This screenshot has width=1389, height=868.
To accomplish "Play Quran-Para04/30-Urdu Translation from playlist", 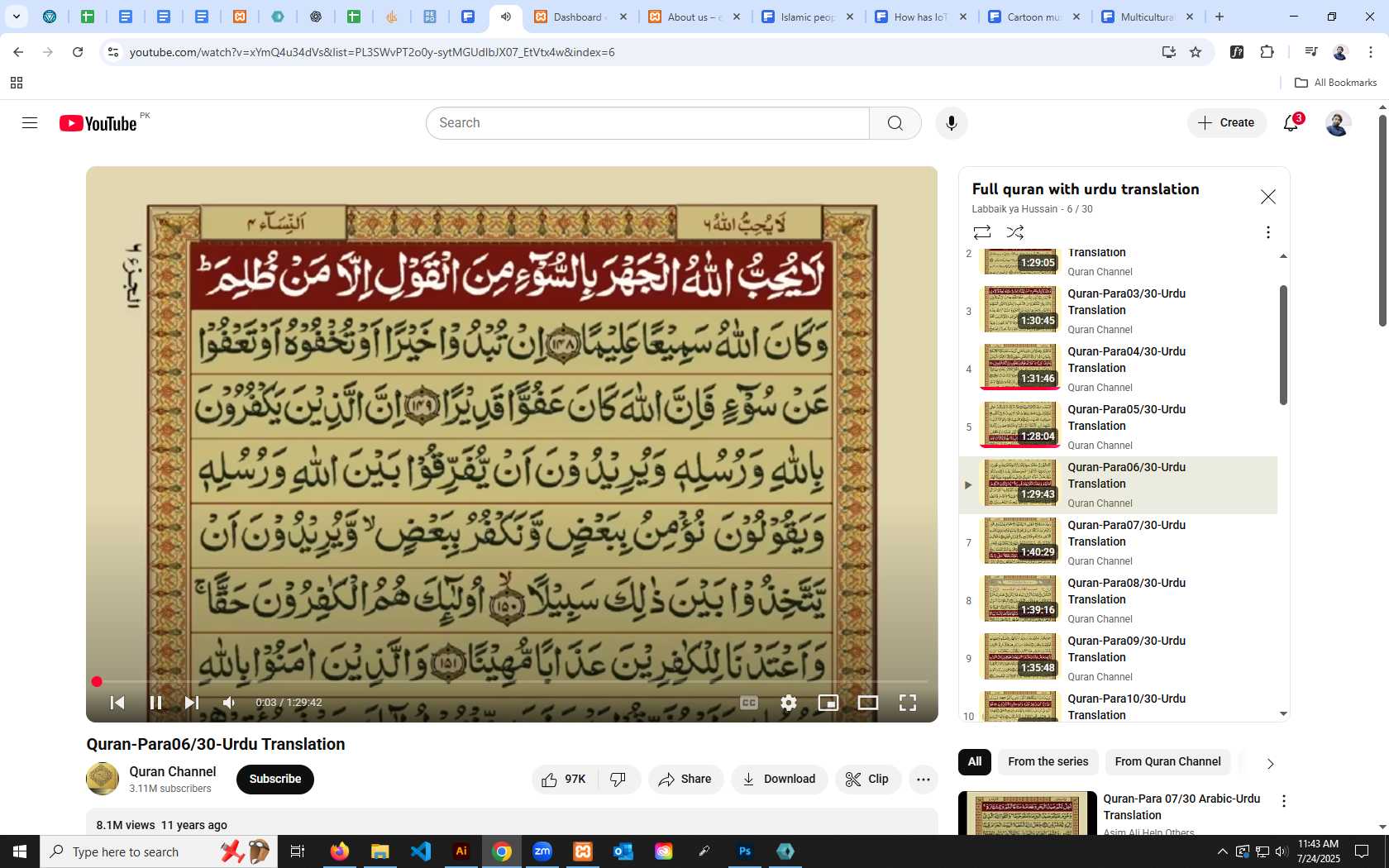I will pyautogui.click(x=1118, y=370).
